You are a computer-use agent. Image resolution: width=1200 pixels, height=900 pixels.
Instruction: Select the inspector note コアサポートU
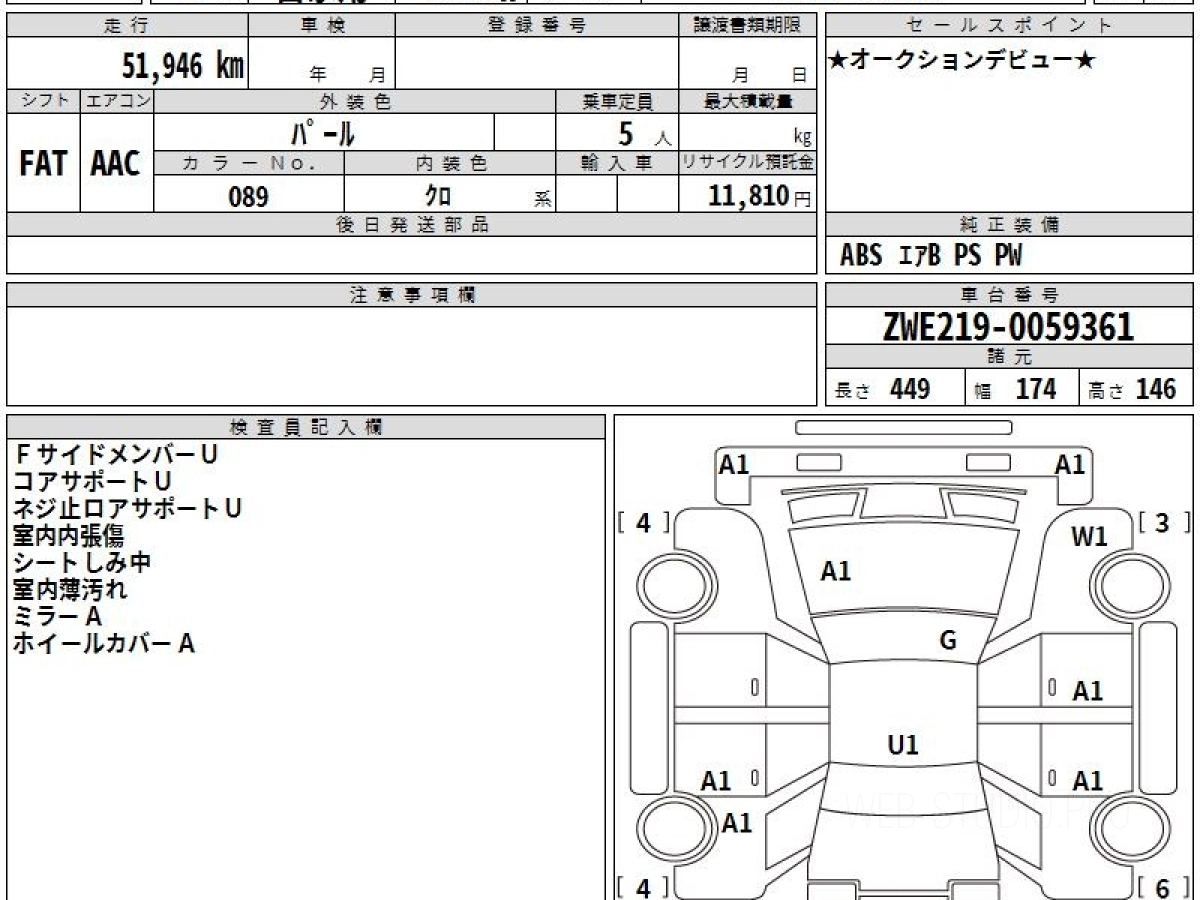coord(92,481)
